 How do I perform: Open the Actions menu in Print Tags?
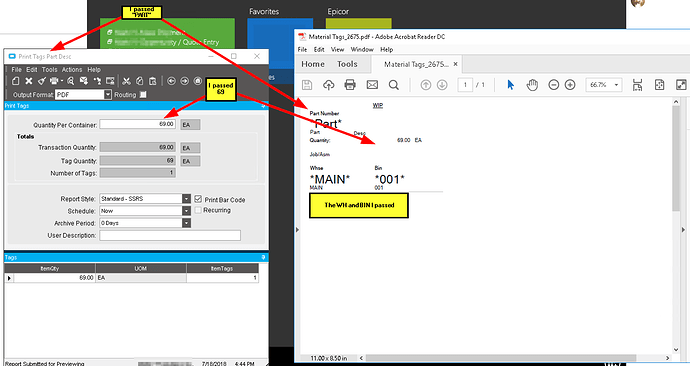72,70
